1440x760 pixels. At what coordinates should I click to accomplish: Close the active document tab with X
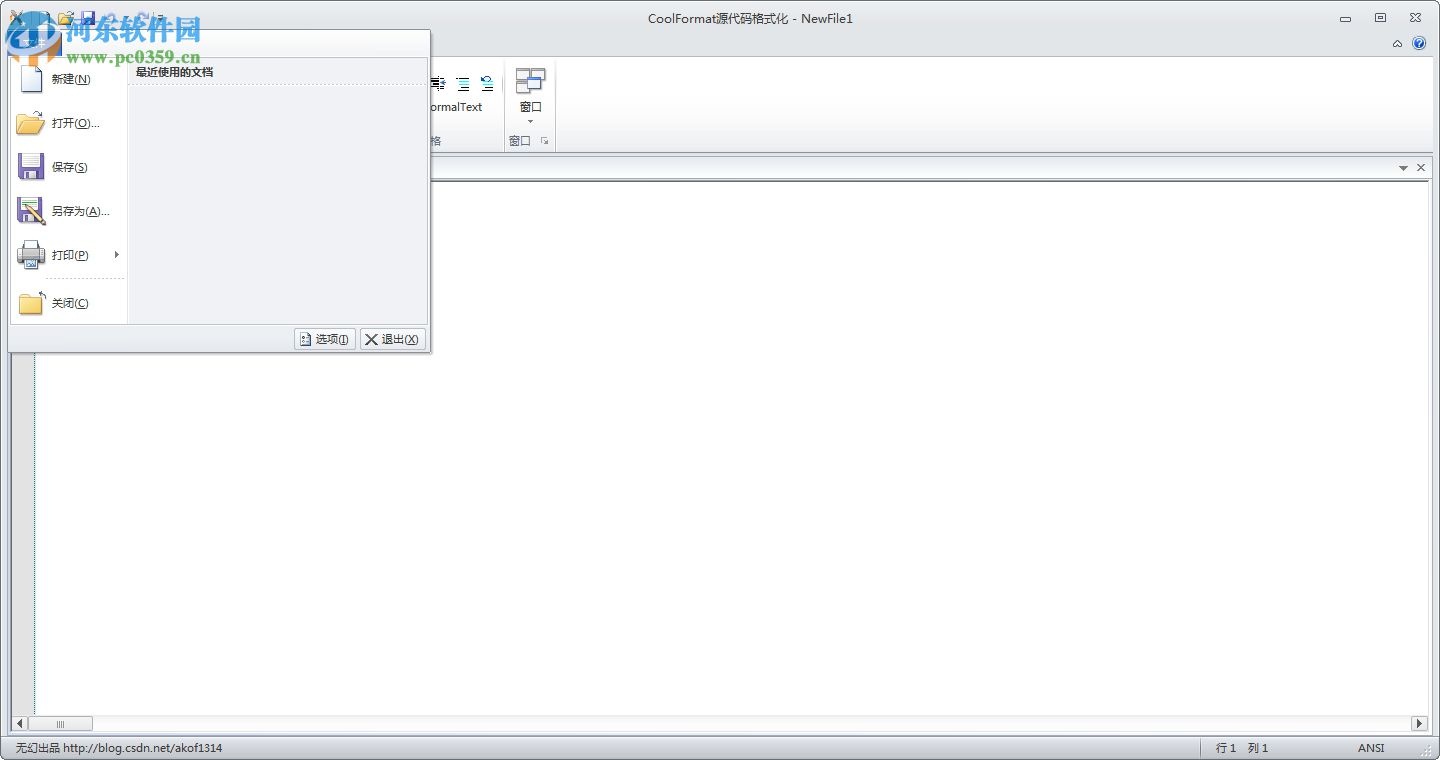tap(1421, 168)
